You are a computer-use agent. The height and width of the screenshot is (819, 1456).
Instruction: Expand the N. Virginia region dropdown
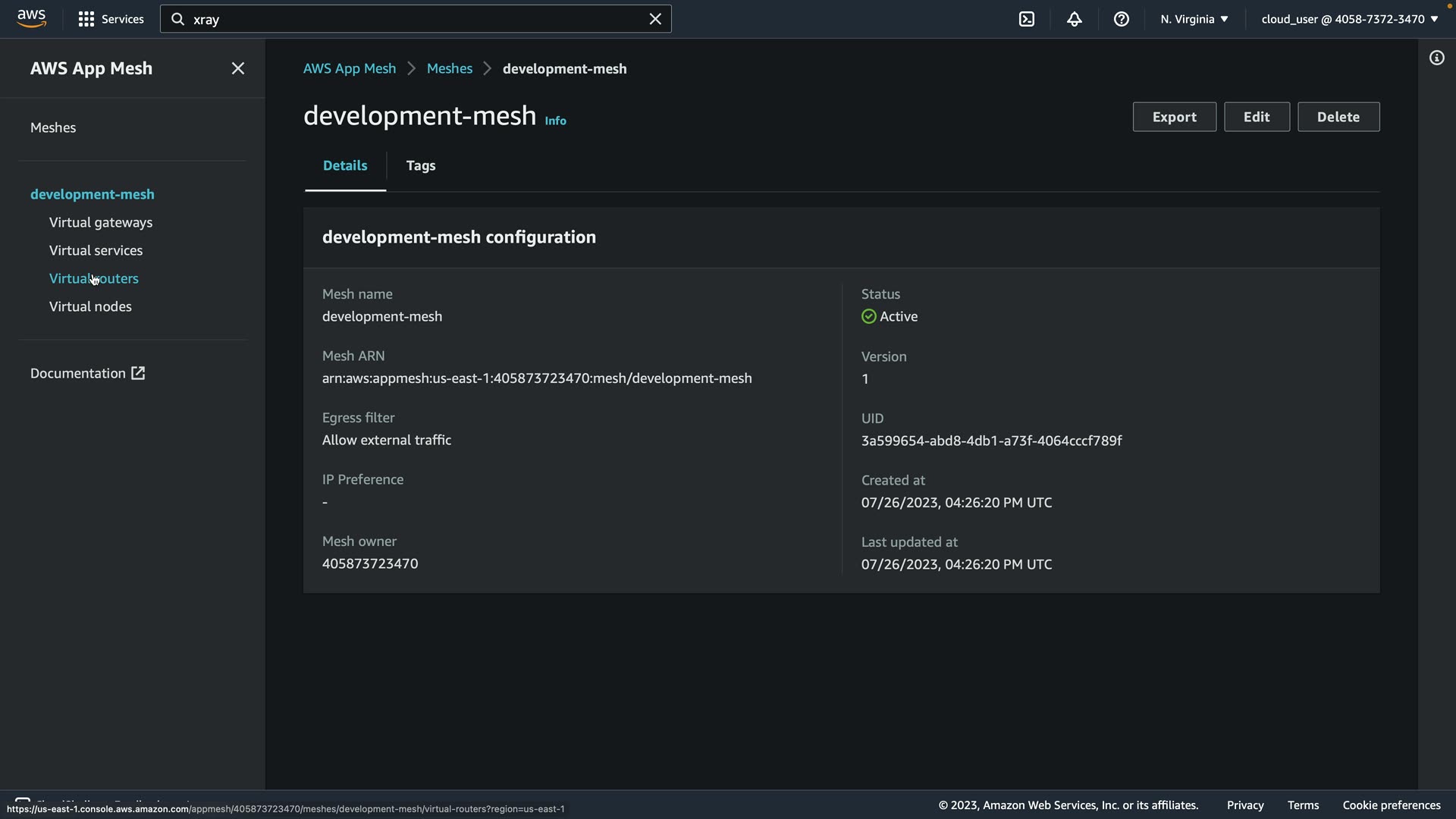(1194, 19)
